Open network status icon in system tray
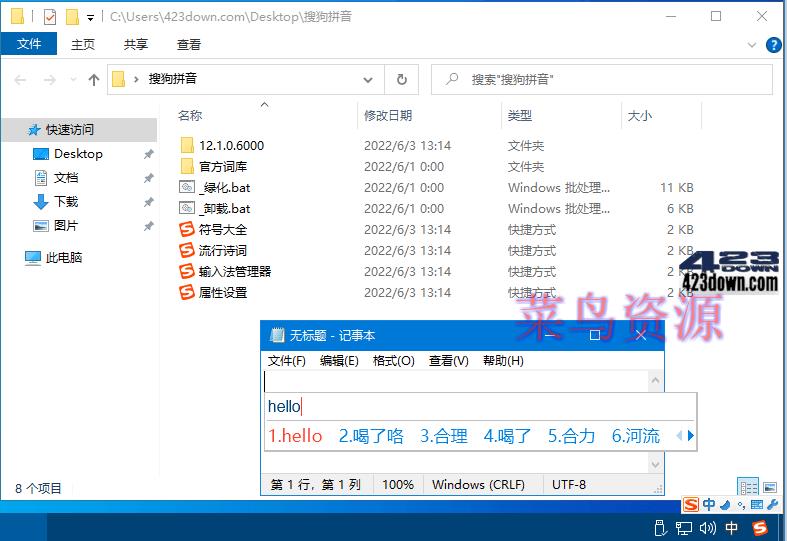This screenshot has height=541, width=787. tap(684, 528)
